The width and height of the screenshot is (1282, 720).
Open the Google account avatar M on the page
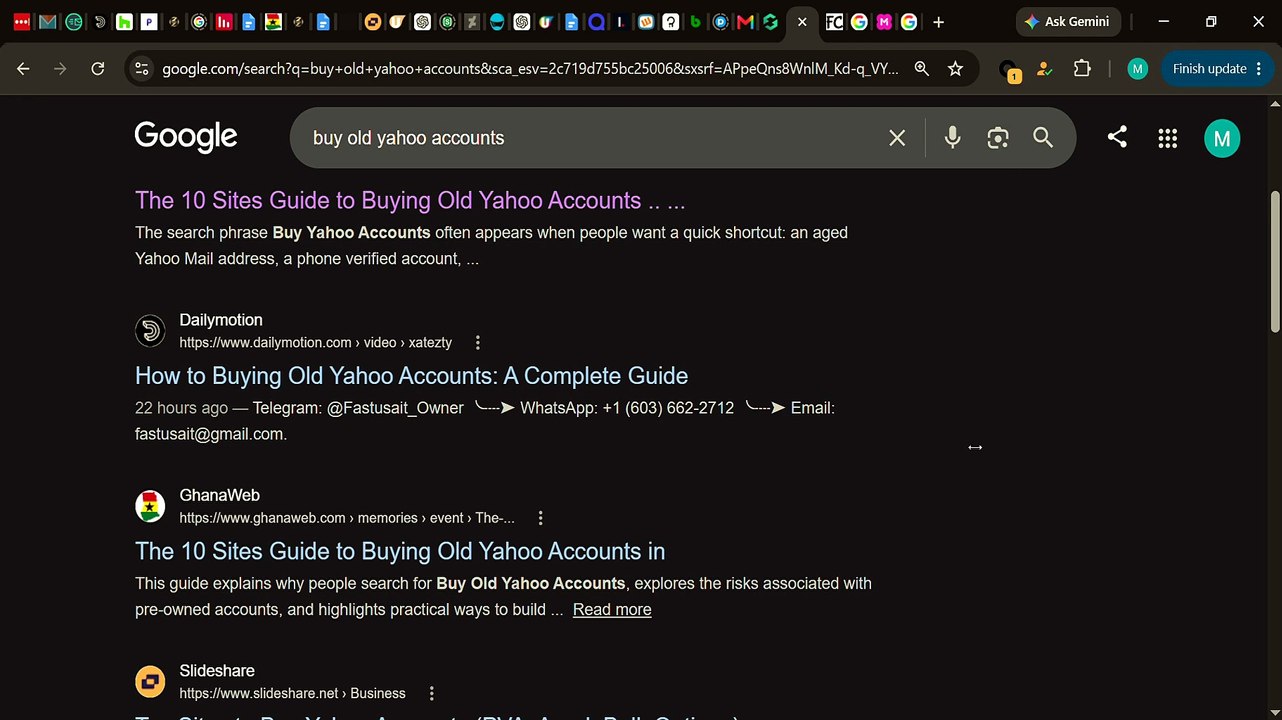1222,138
